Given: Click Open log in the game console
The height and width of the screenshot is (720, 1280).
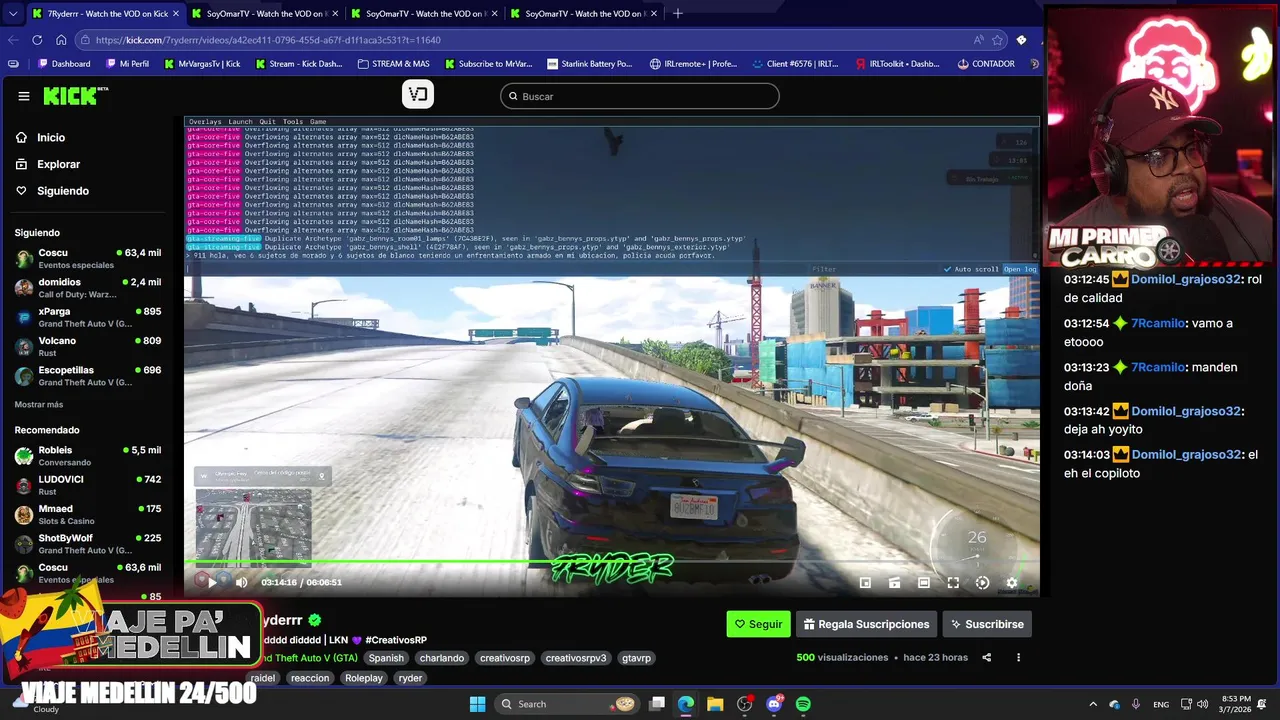Looking at the screenshot, I should coord(1020,269).
